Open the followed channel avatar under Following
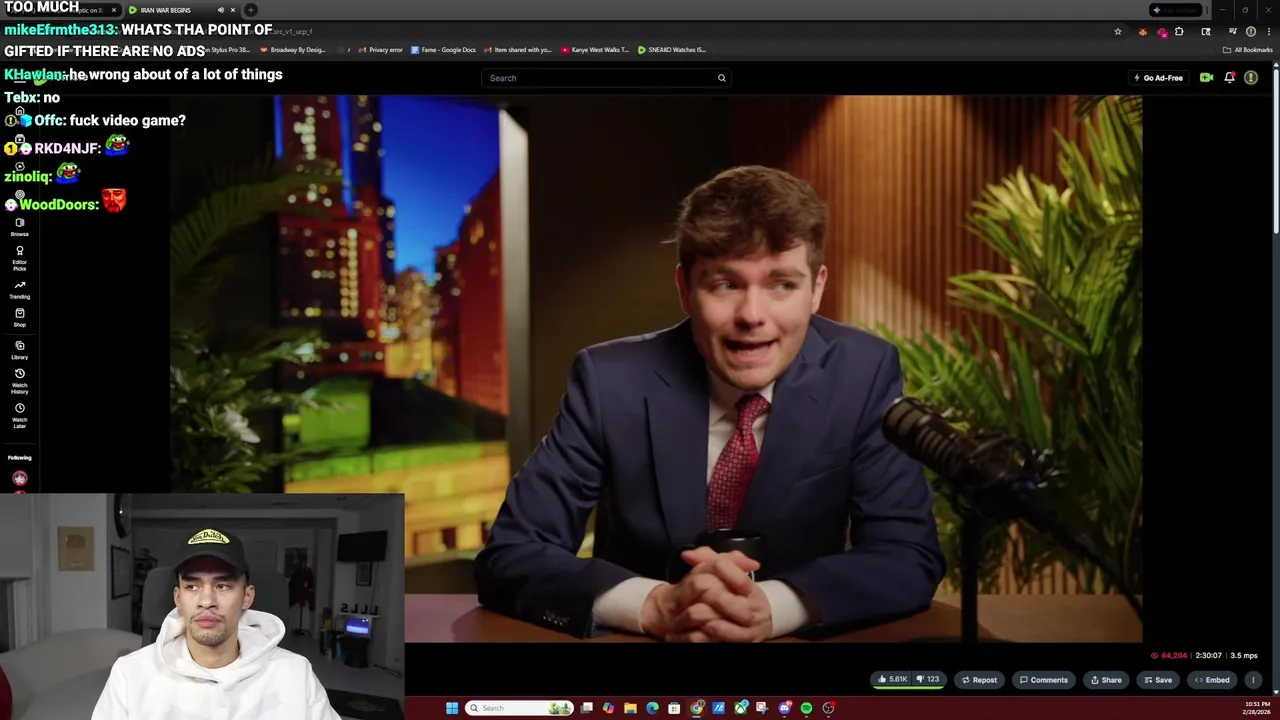Screen dimensions: 1280x720 pos(19,478)
